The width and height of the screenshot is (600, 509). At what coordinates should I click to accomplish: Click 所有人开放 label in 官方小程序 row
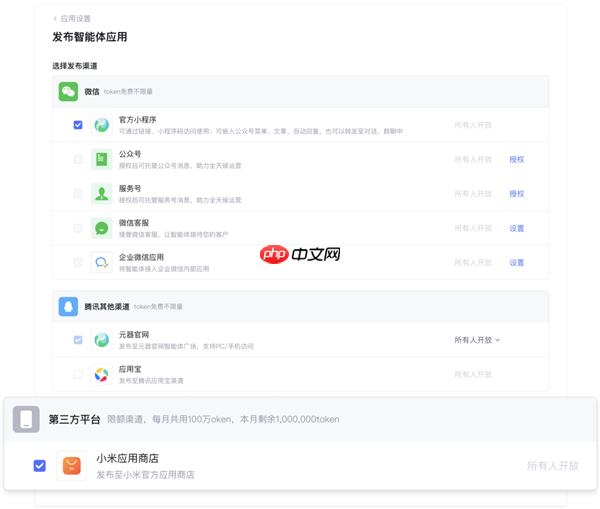473,125
